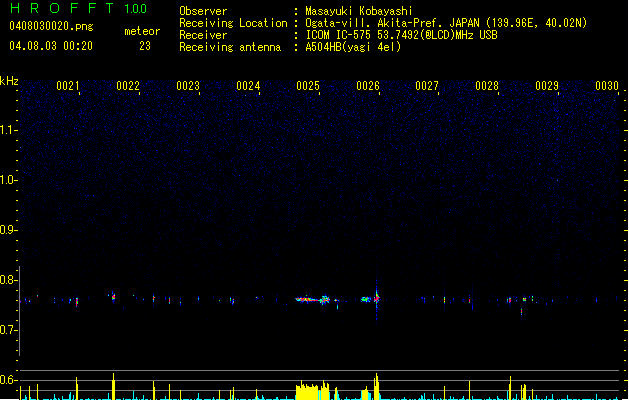The width and height of the screenshot is (629, 400).
Task: Click the 0029 time marker
Action: [x=547, y=86]
